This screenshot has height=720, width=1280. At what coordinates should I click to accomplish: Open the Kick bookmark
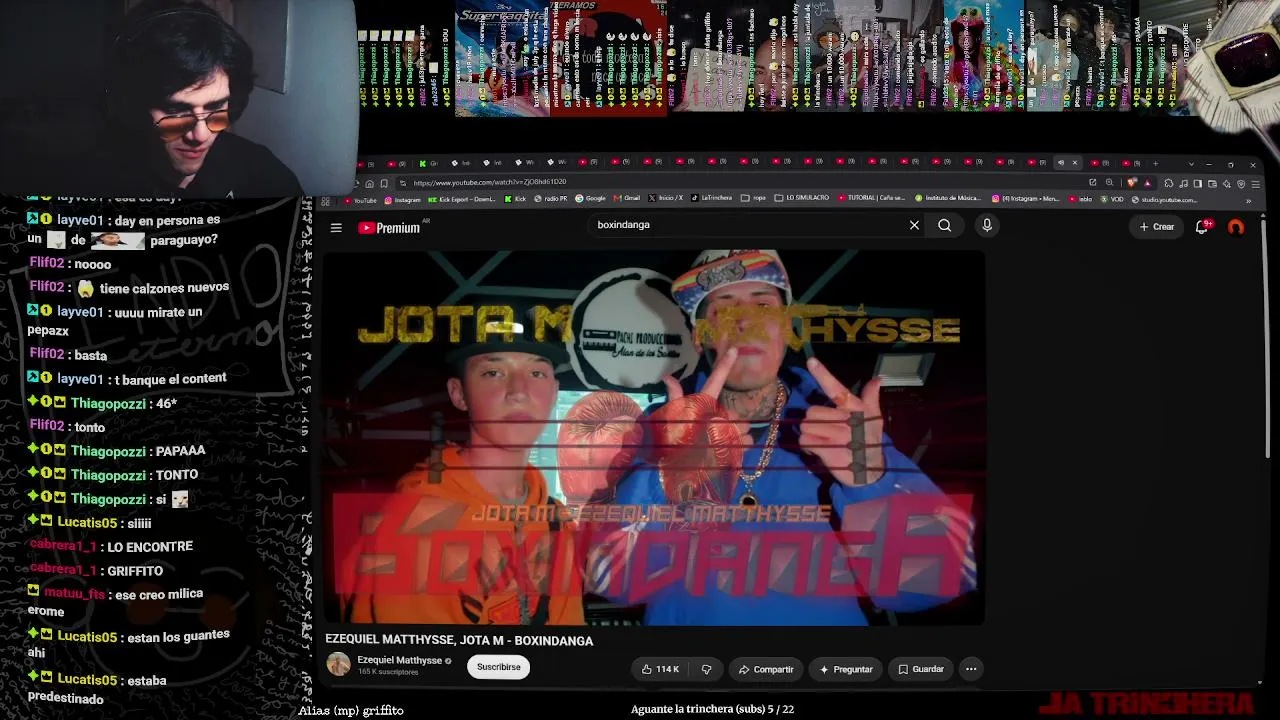pyautogui.click(x=515, y=199)
